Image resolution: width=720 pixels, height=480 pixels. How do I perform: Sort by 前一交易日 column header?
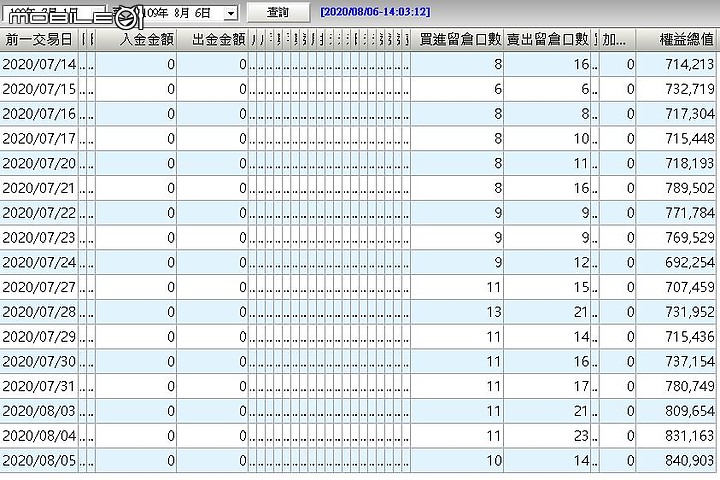(39, 40)
